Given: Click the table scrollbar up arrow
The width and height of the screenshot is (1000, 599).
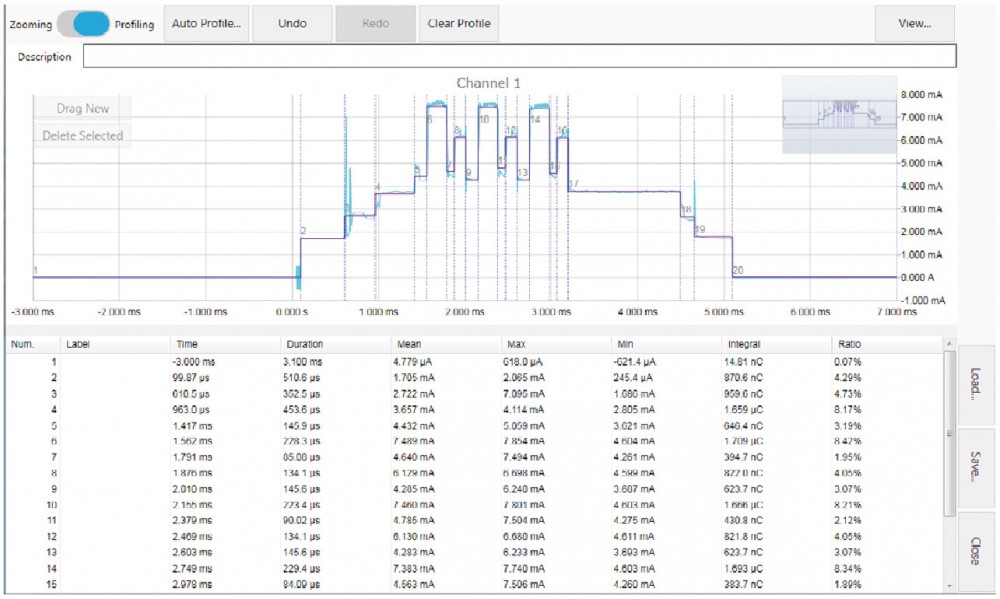Looking at the screenshot, I should click(949, 344).
